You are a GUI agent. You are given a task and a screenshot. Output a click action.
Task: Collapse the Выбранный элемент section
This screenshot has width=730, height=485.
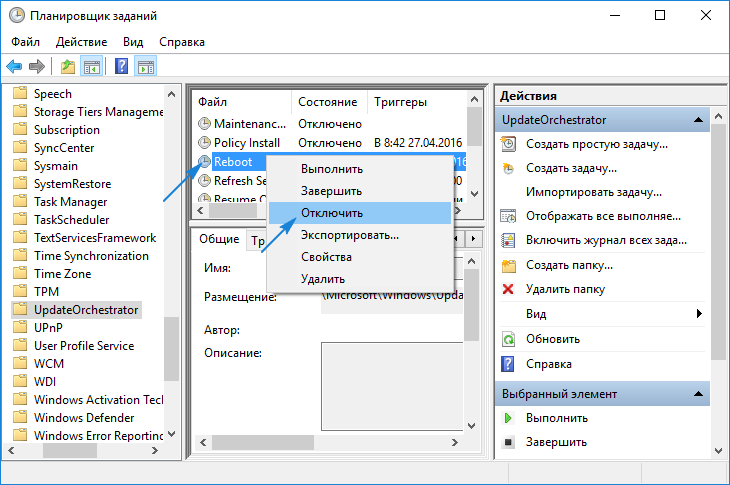point(698,394)
